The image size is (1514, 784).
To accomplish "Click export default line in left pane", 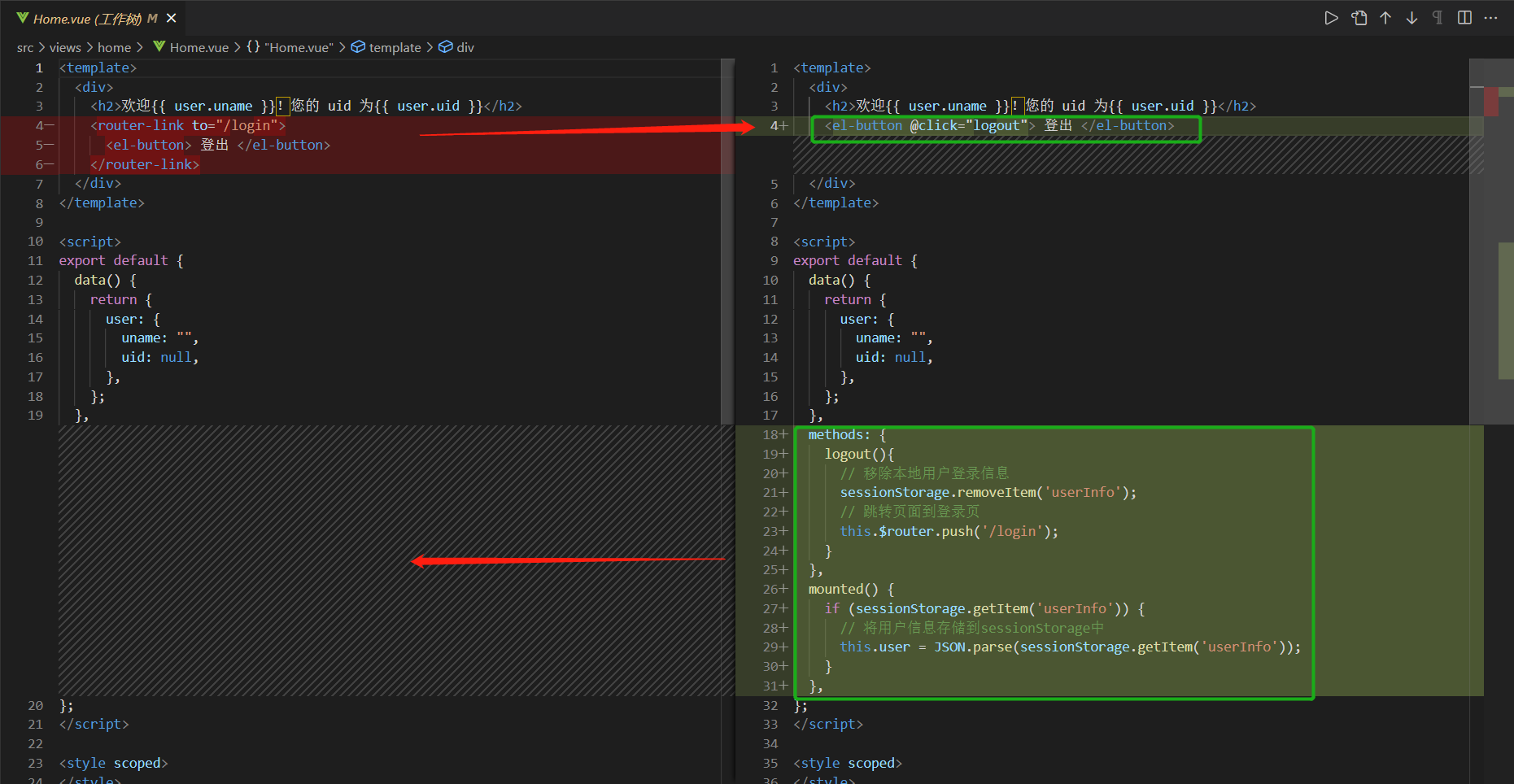I will click(x=121, y=261).
